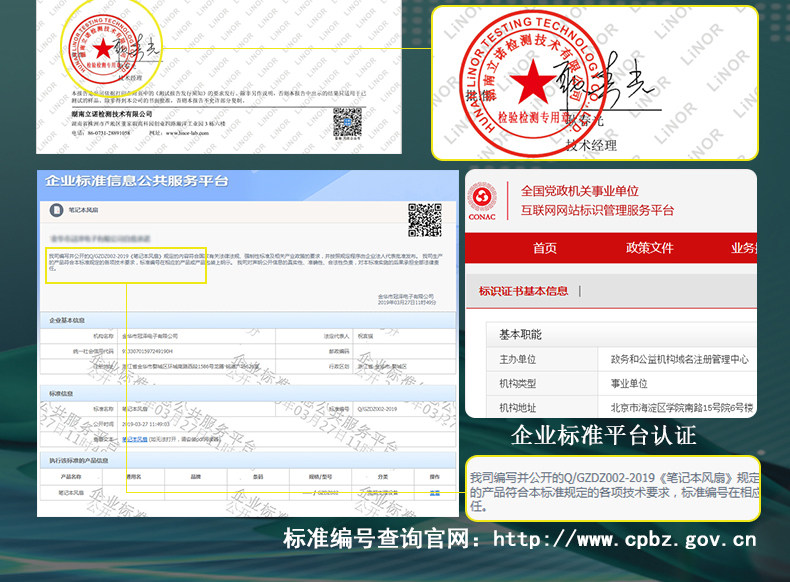
Task: Click the 事业单位 value
Action: pos(629,383)
